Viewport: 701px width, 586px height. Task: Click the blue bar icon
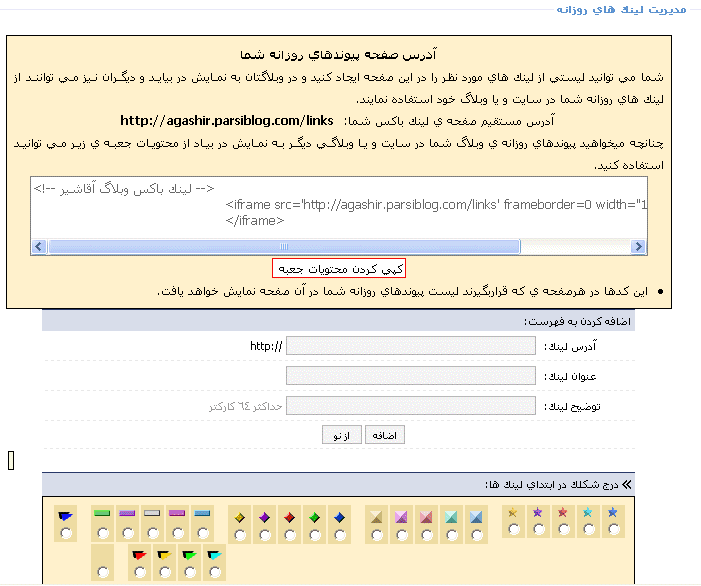pyautogui.click(x=202, y=513)
